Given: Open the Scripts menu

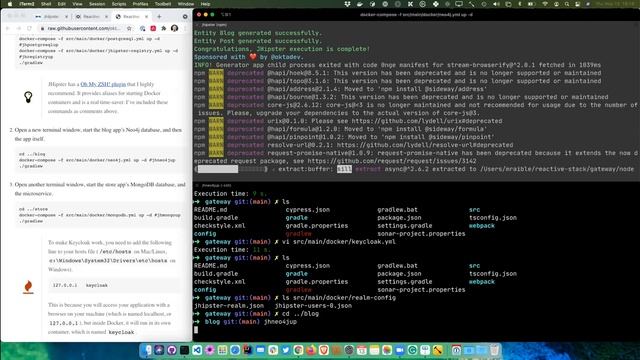Looking at the screenshot, I should [119, 4].
